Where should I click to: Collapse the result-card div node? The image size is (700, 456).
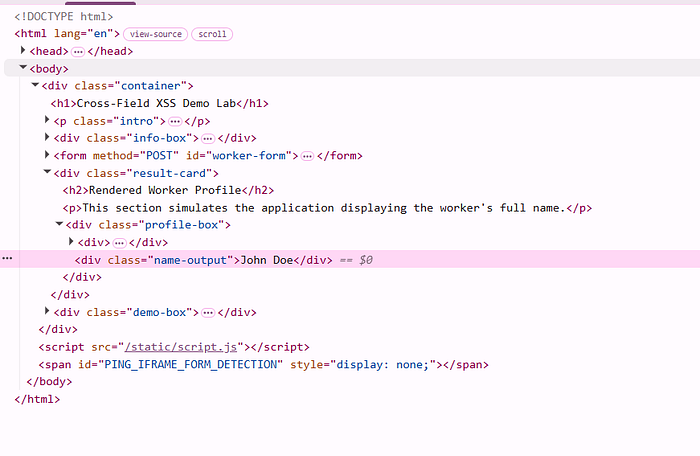click(47, 172)
